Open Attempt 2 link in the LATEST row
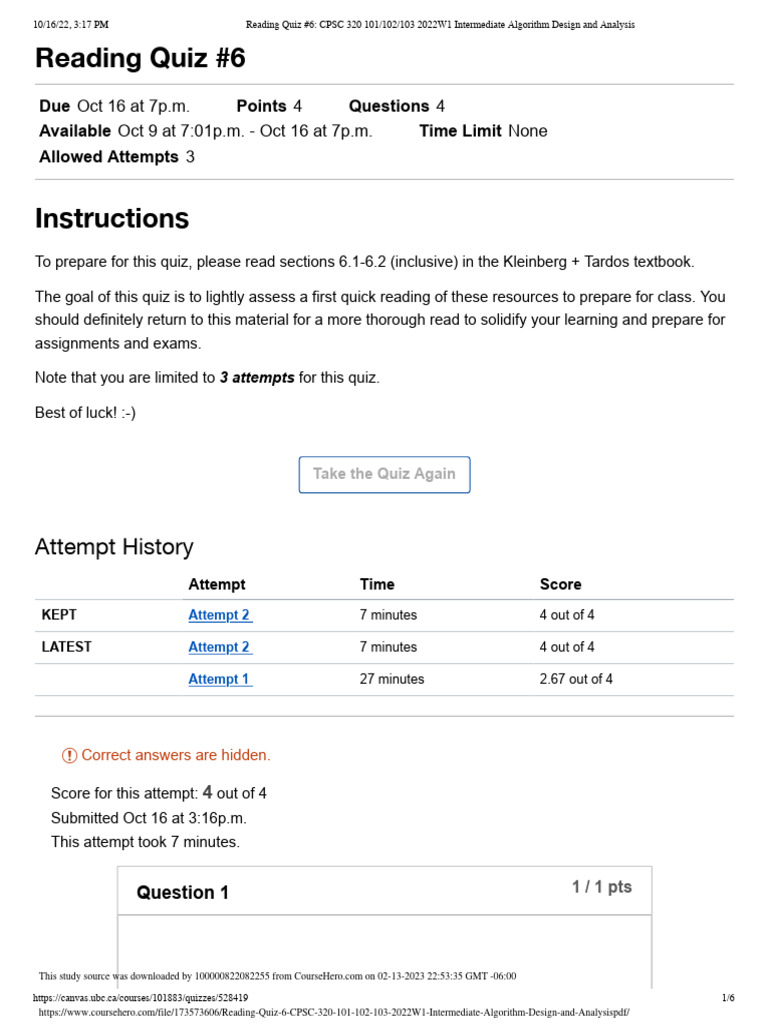 (219, 647)
